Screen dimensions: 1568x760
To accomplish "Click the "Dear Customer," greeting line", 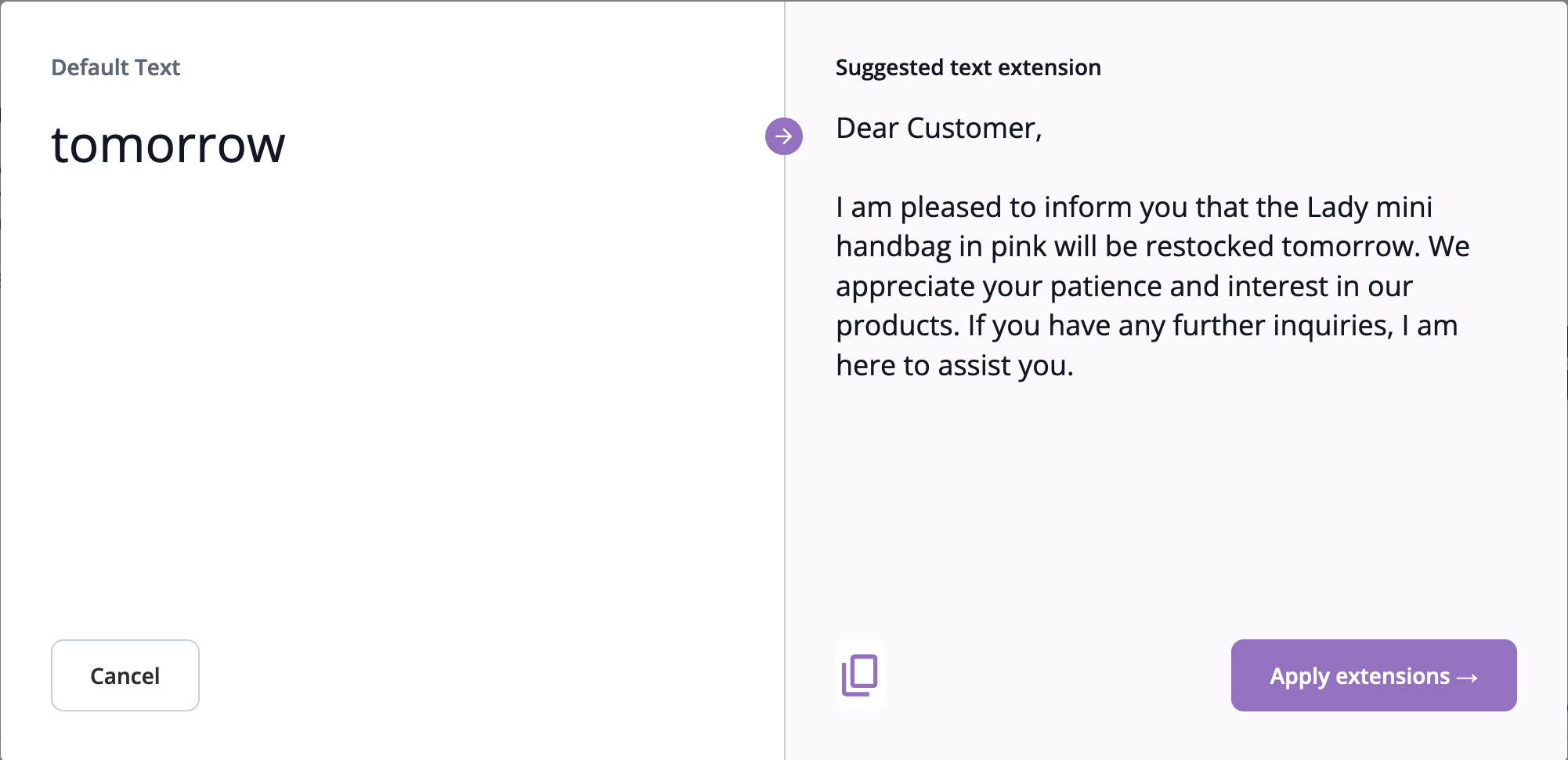I will (x=938, y=128).
